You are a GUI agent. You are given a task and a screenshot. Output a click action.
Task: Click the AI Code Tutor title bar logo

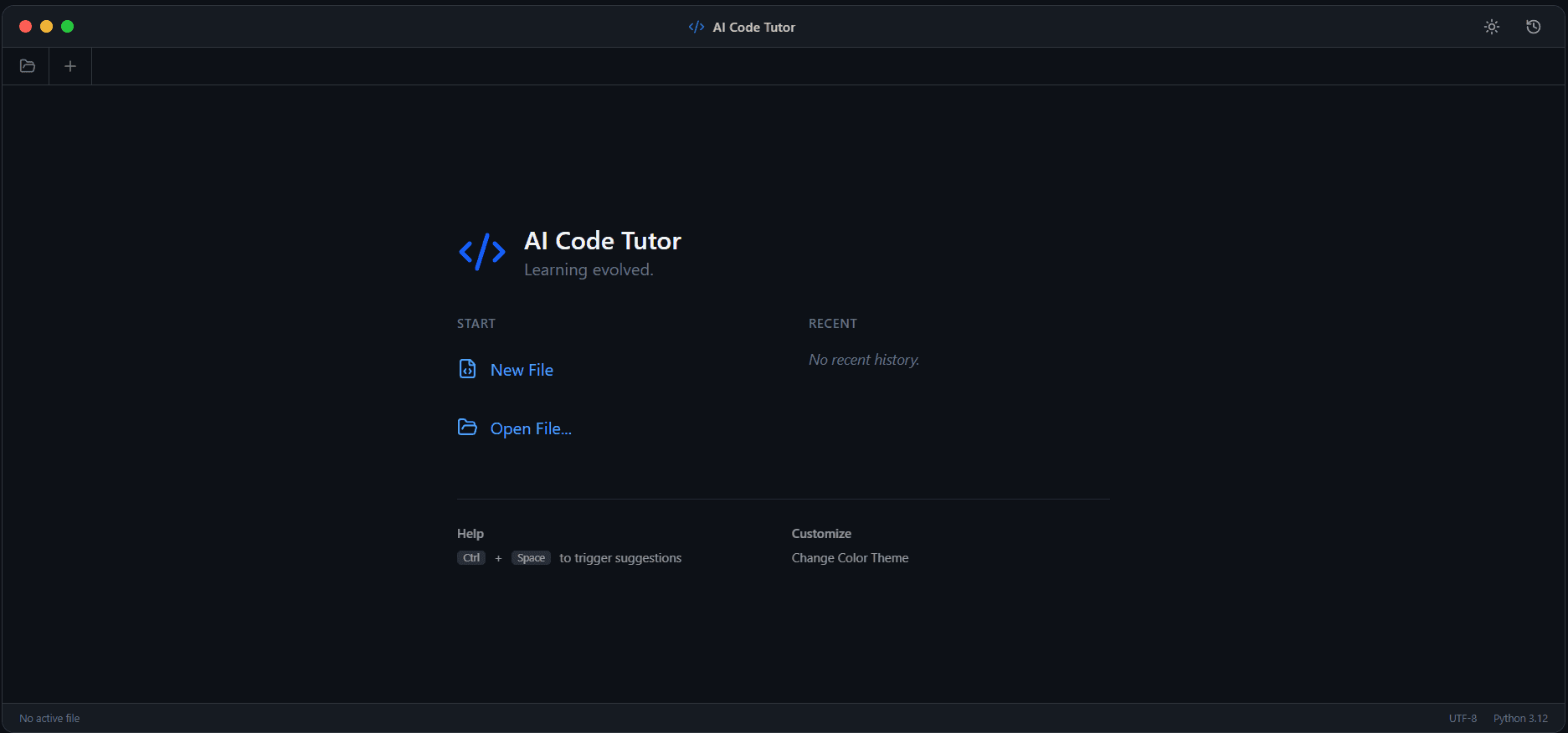697,27
